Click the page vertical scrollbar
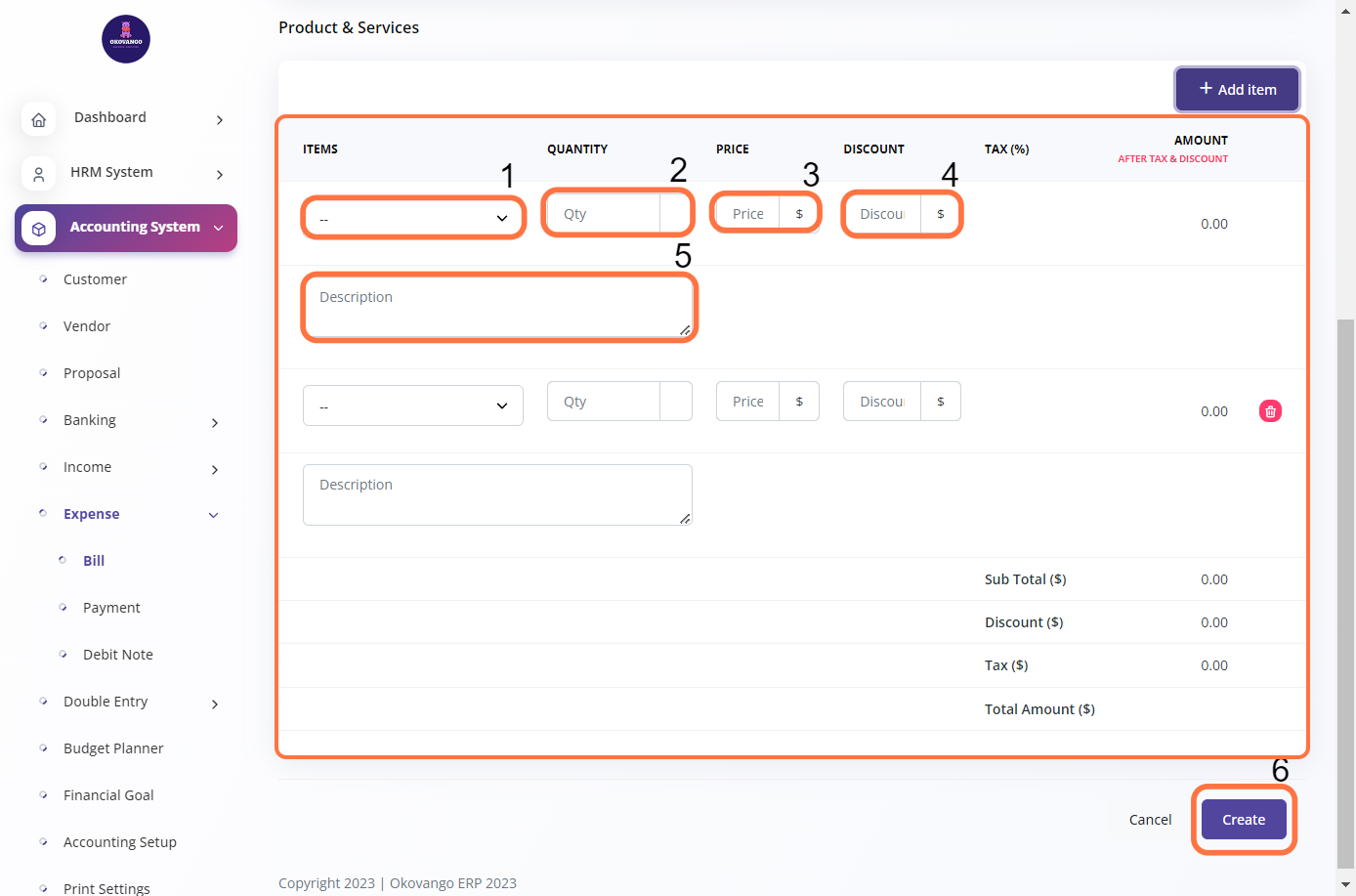 (x=1345, y=586)
